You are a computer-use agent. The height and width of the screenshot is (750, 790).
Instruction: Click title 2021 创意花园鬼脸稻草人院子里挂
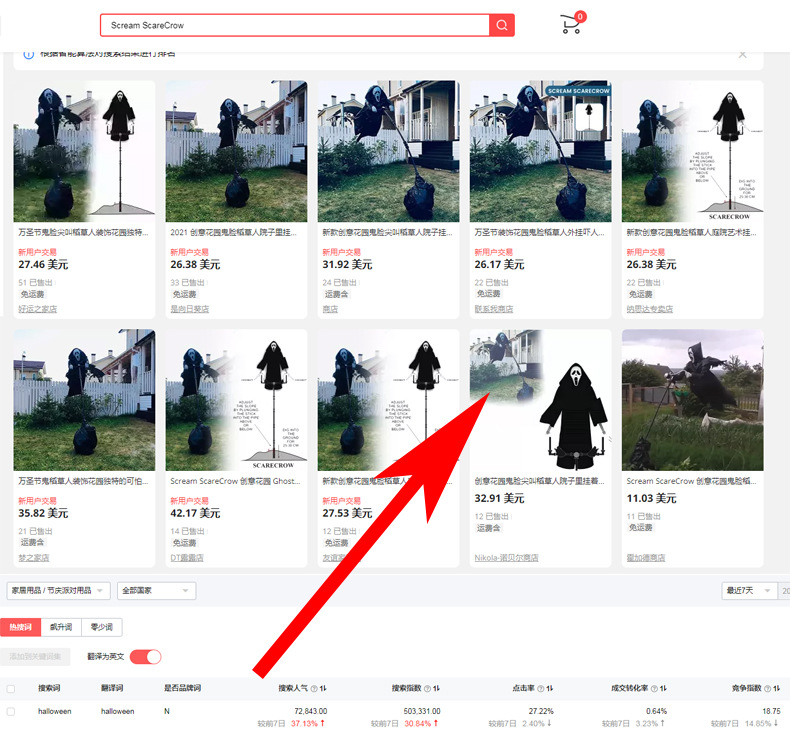pyautogui.click(x=233, y=232)
